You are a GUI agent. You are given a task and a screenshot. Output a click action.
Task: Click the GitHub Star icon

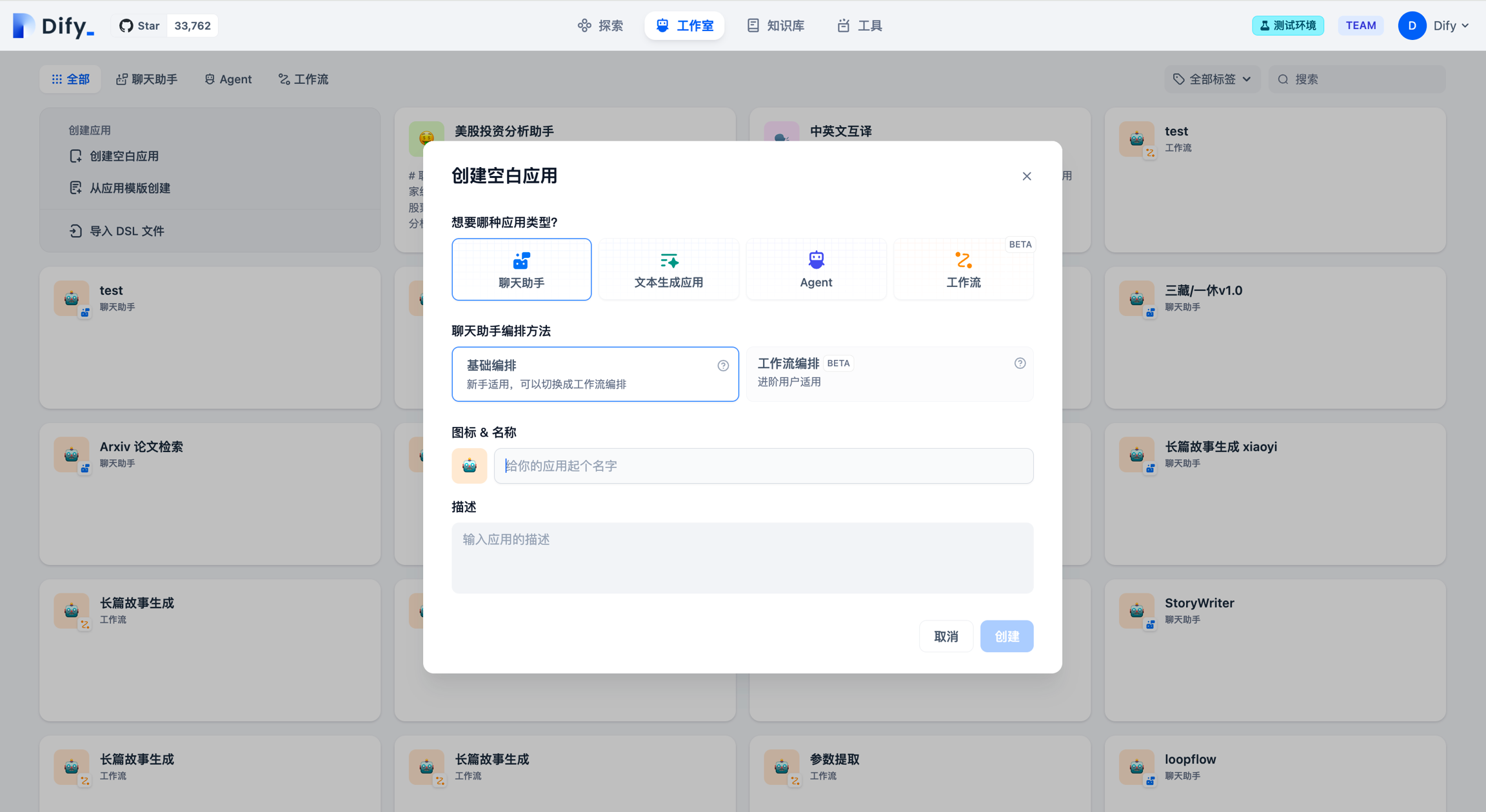pyautogui.click(x=126, y=26)
